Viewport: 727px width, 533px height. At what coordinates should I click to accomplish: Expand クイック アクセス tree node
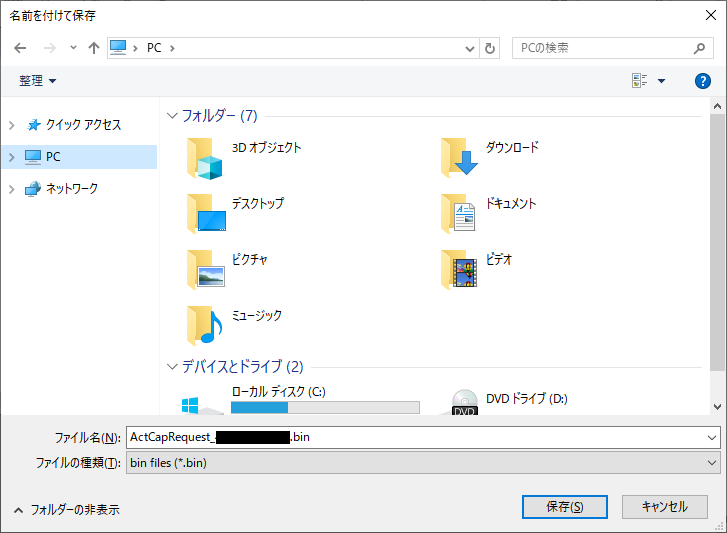point(12,125)
